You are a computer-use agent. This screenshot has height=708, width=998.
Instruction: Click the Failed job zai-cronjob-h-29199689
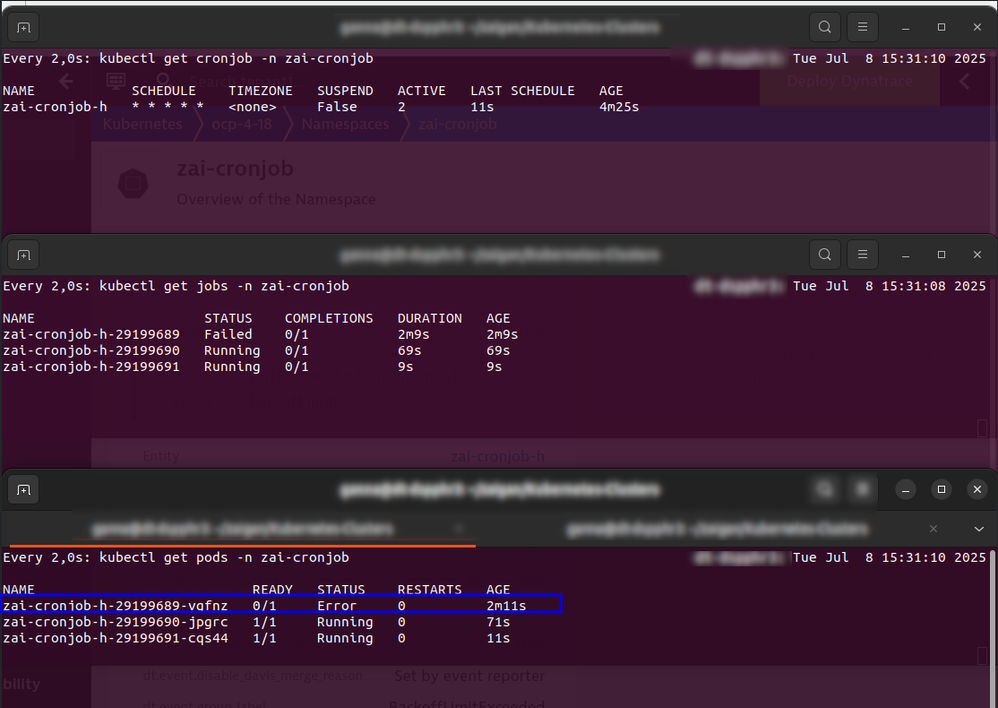click(91, 334)
